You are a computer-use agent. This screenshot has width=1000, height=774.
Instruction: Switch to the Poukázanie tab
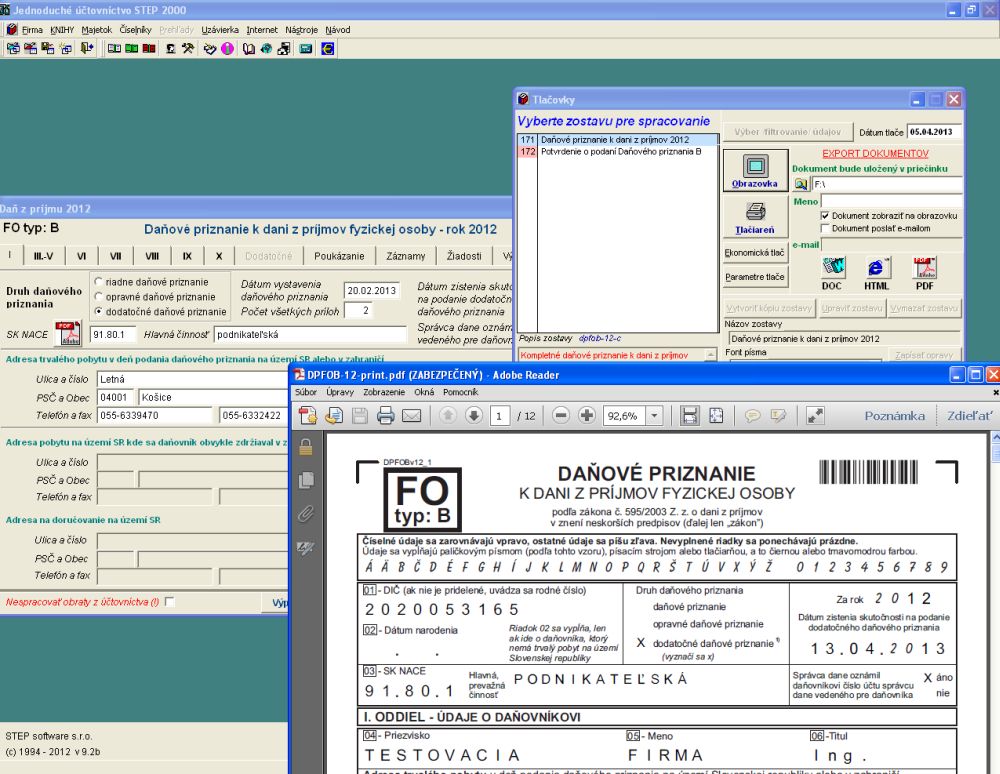[339, 256]
